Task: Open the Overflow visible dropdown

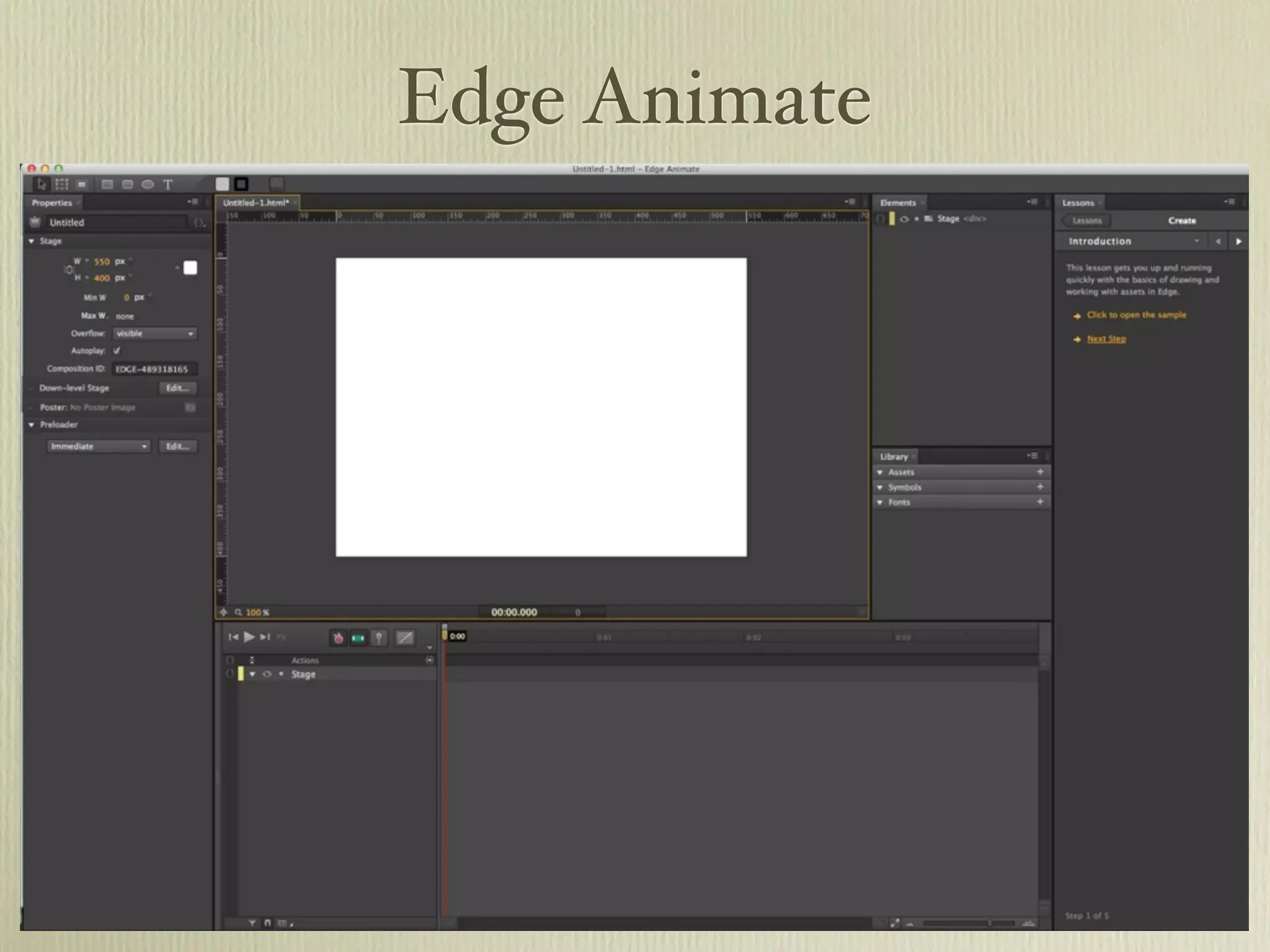Action: (x=154, y=333)
